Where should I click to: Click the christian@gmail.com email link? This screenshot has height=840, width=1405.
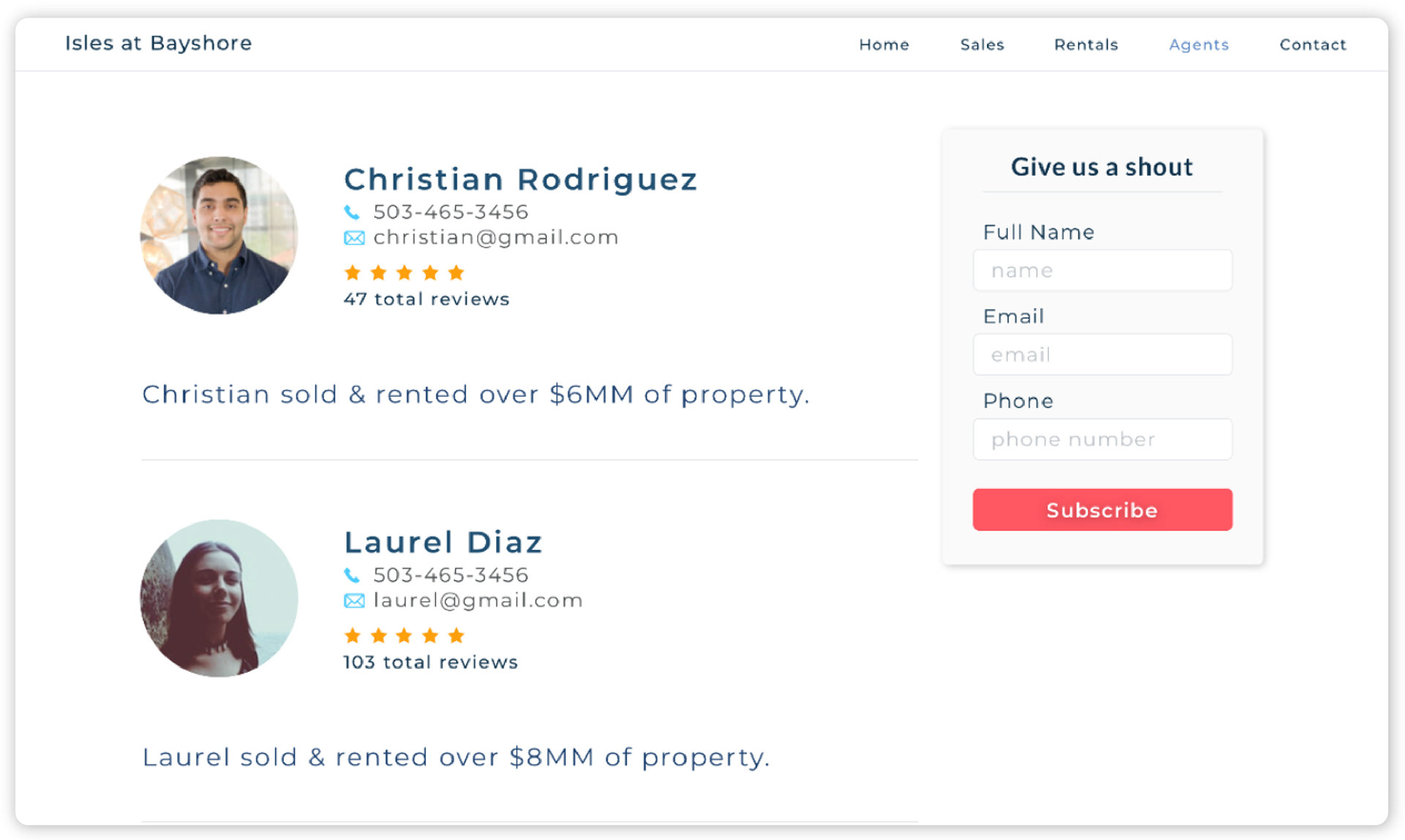[495, 238]
